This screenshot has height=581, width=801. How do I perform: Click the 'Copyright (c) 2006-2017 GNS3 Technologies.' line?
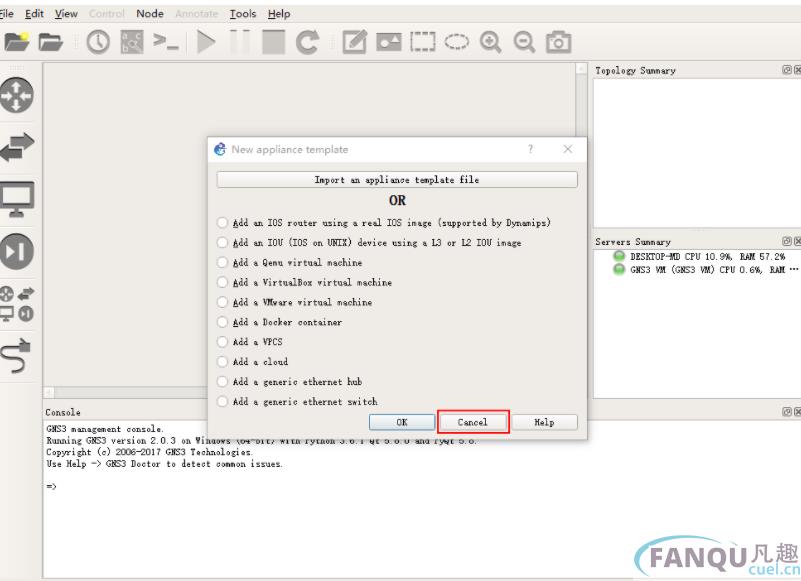coord(149,452)
